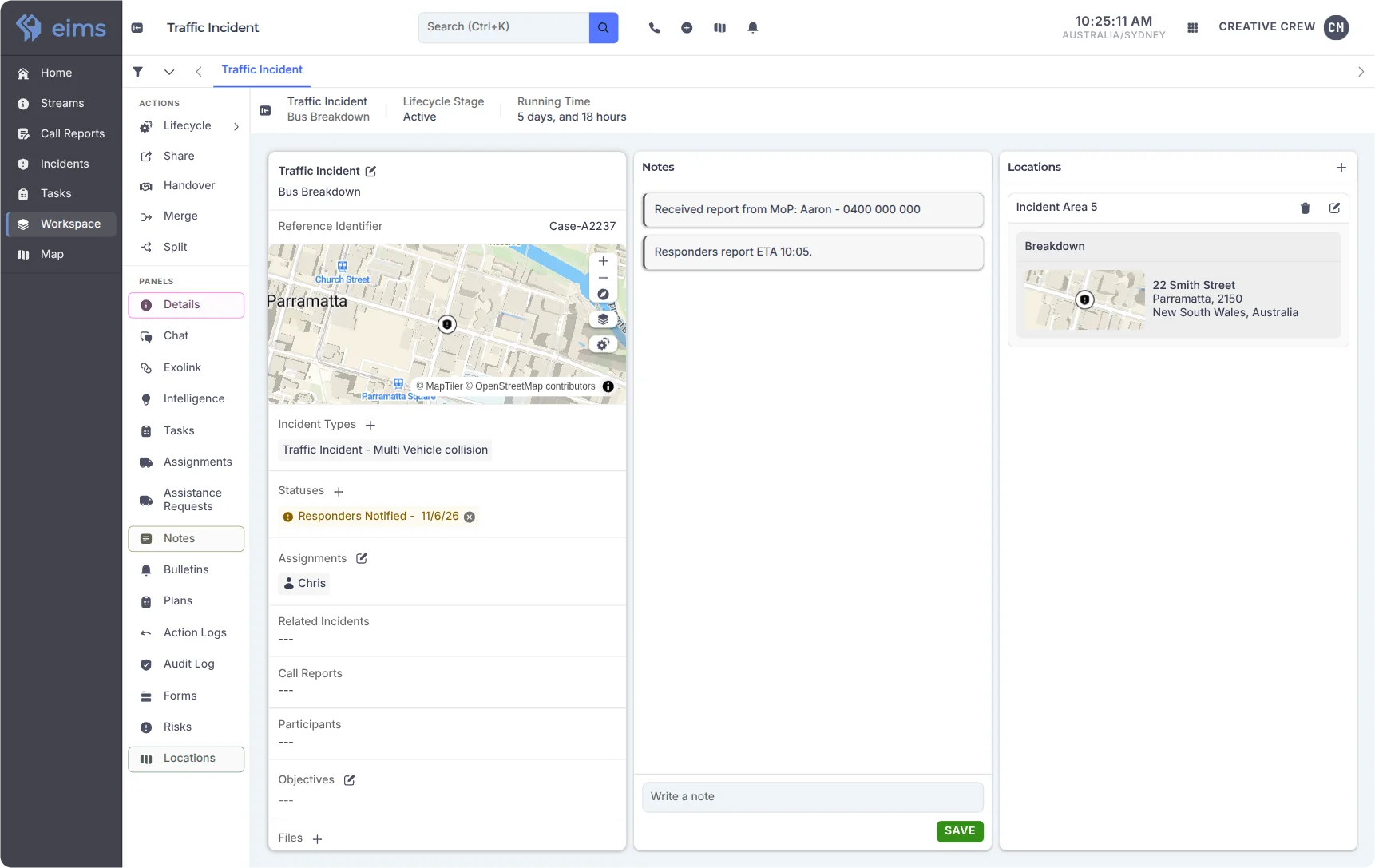Add a new location with plus icon
1375x868 pixels.
coord(1341,168)
